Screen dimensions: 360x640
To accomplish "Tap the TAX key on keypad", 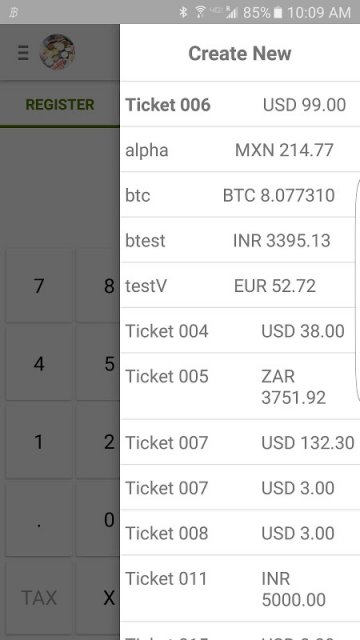I will (39, 598).
